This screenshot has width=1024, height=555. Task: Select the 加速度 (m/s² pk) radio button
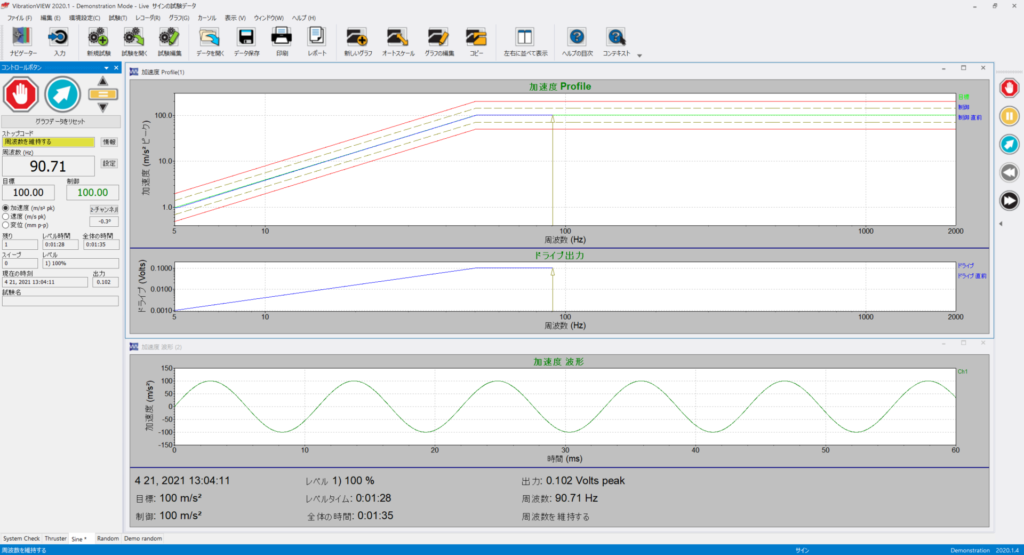[6, 208]
